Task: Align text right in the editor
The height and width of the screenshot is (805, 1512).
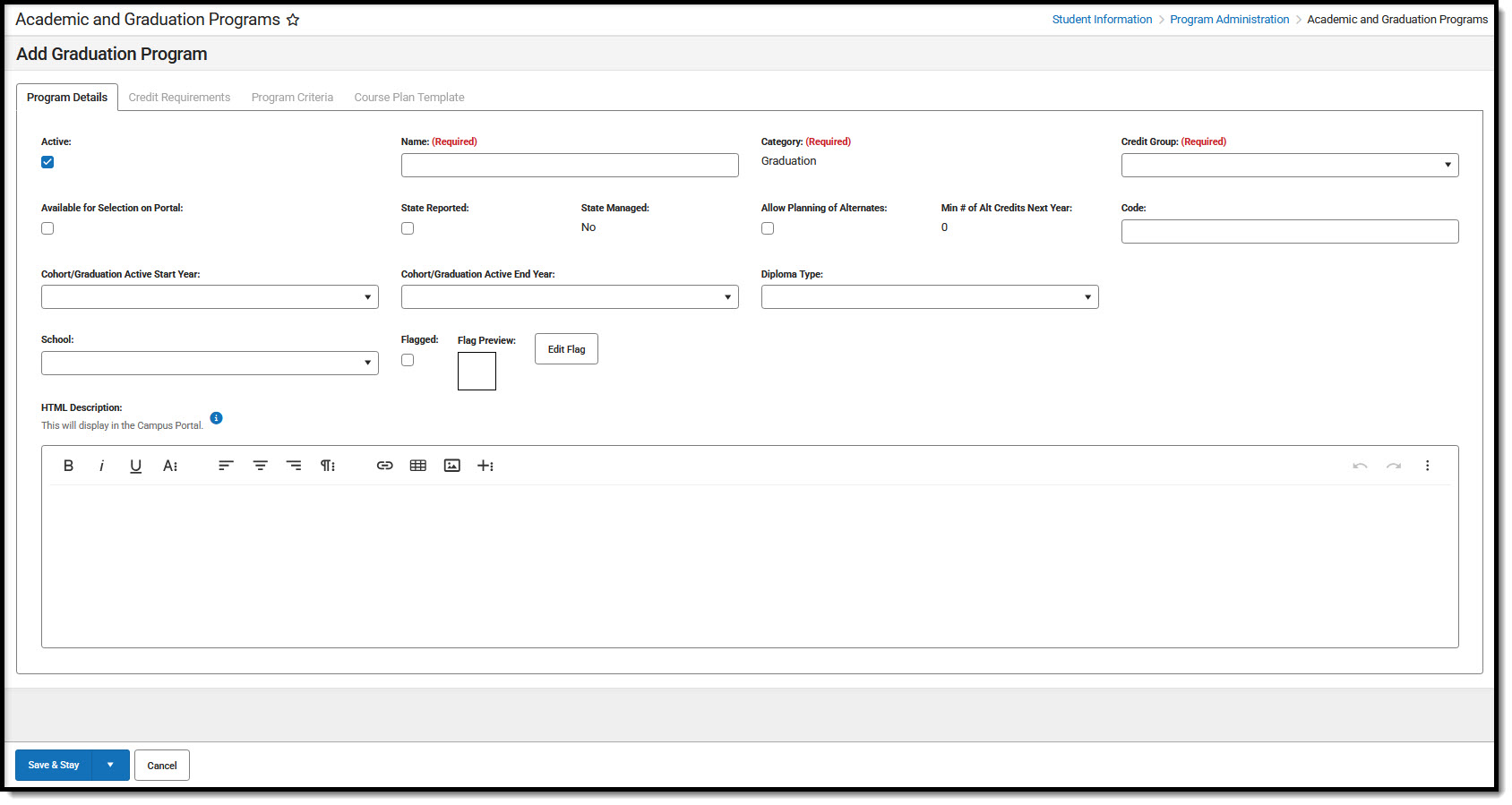Action: (x=294, y=466)
